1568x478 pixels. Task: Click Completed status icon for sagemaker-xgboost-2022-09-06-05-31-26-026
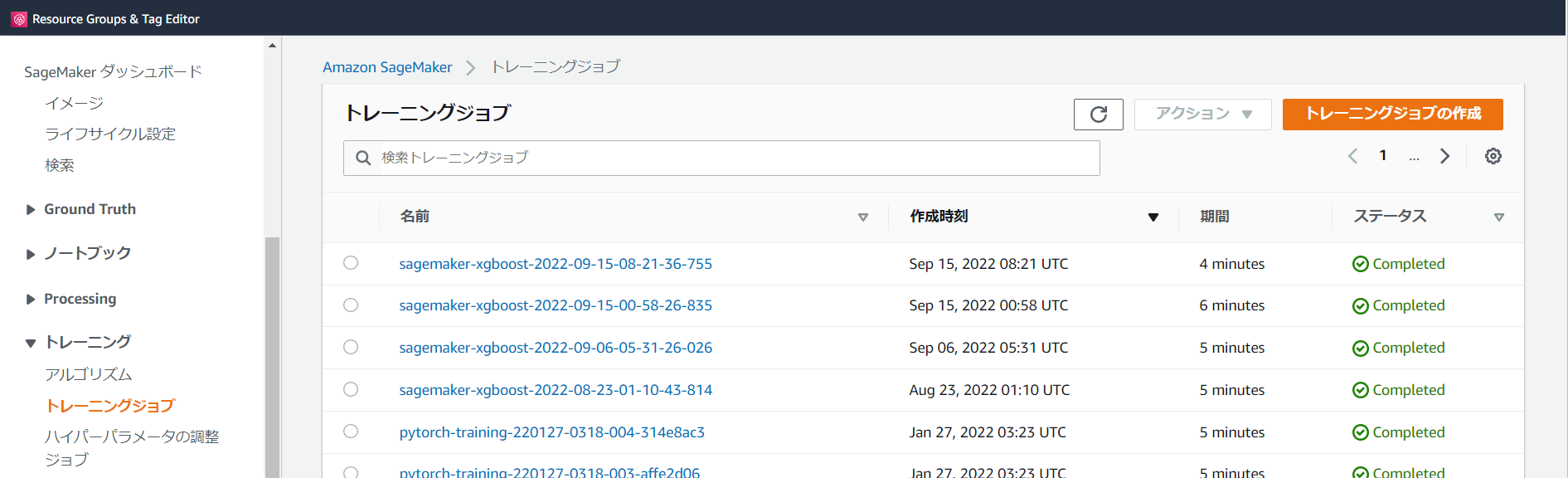(x=1360, y=349)
